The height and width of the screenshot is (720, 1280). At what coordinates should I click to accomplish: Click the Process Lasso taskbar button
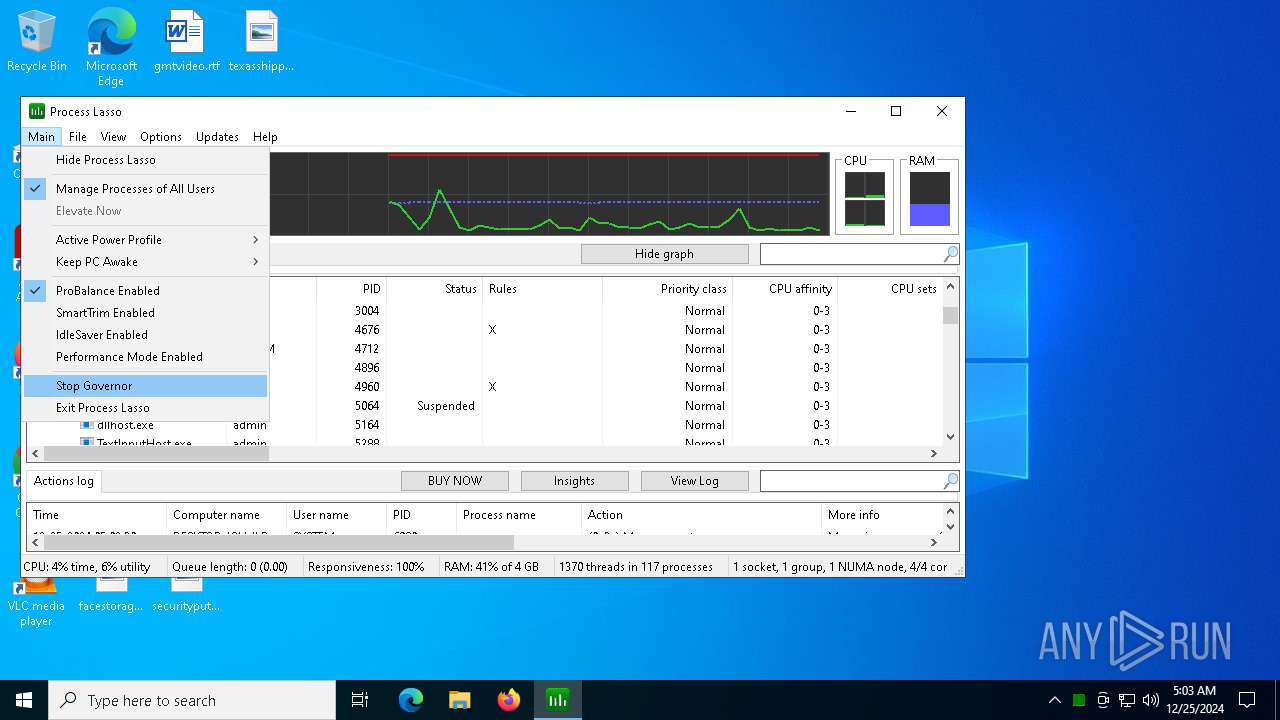[x=557, y=700]
